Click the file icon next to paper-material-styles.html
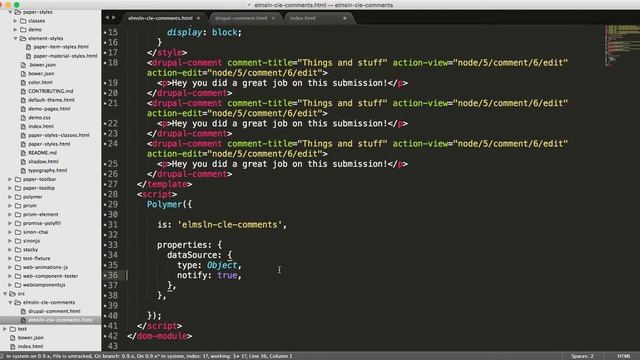640x360 pixels. tap(29, 56)
